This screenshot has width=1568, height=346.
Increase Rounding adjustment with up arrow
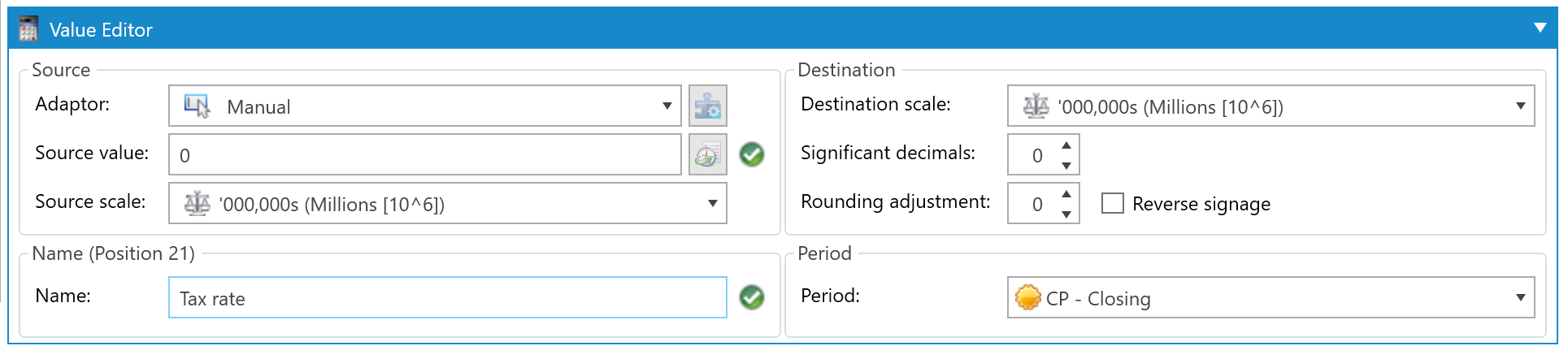pyautogui.click(x=1066, y=193)
